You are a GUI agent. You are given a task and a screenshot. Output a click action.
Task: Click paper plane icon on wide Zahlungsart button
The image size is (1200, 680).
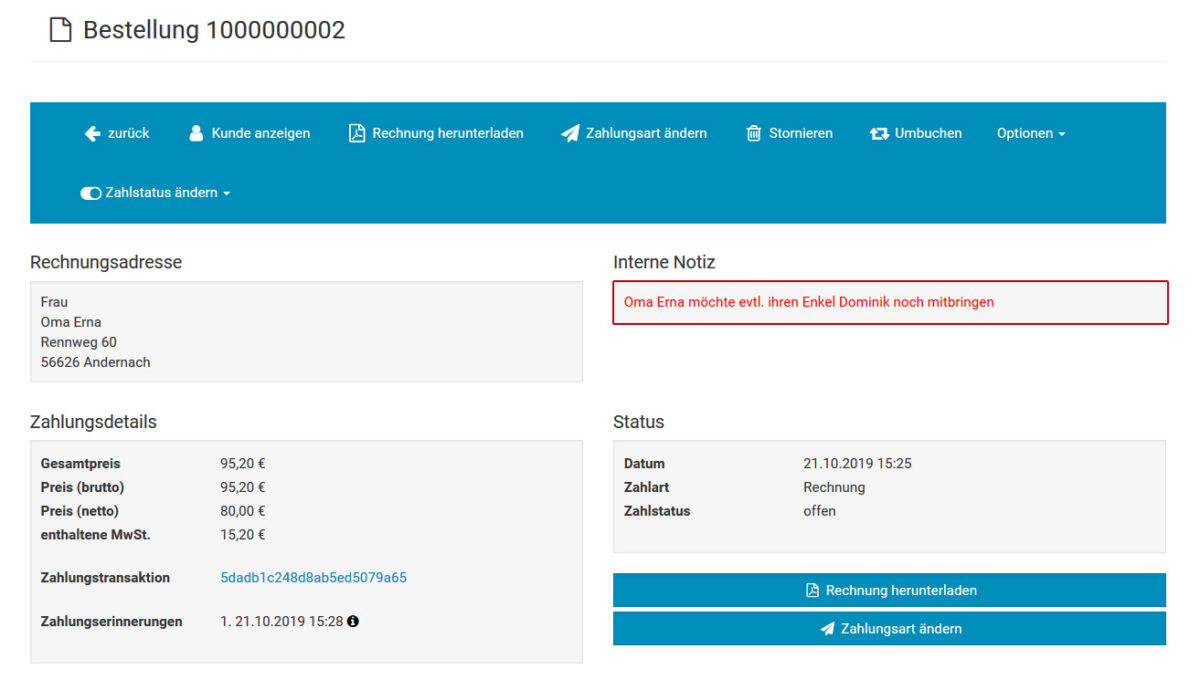827,629
